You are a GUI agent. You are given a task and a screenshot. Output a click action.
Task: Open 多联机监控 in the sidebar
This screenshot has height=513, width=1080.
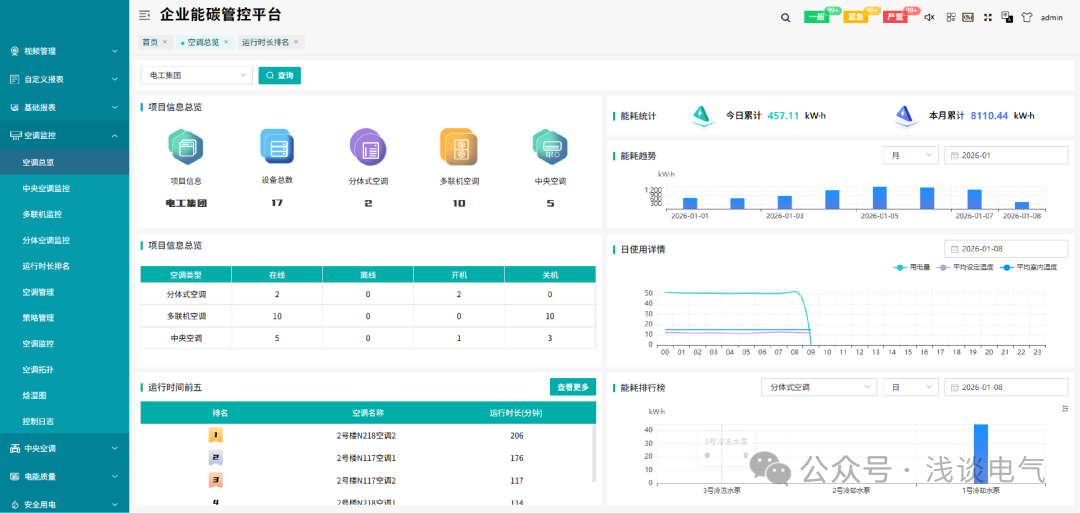(64, 214)
